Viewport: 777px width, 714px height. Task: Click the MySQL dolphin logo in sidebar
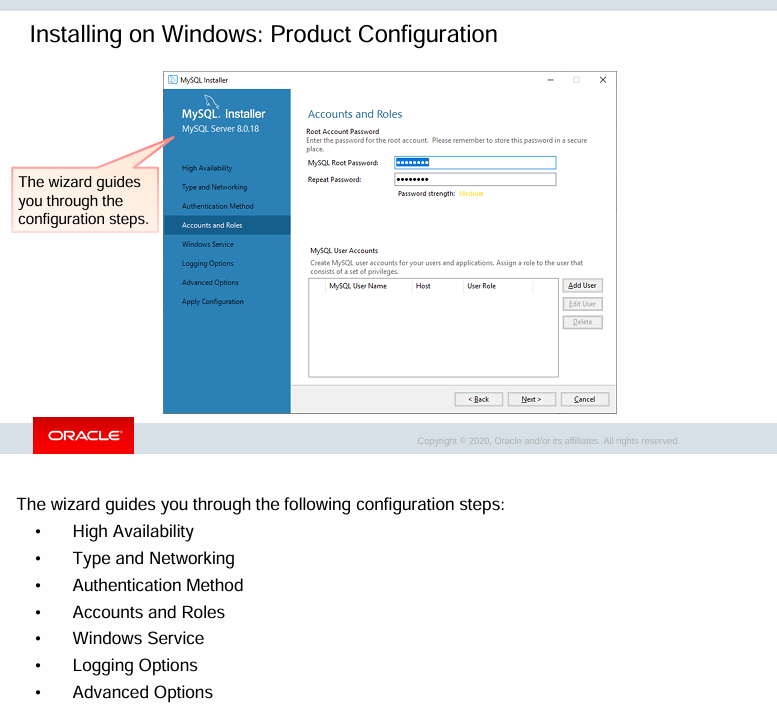pyautogui.click(x=211, y=100)
